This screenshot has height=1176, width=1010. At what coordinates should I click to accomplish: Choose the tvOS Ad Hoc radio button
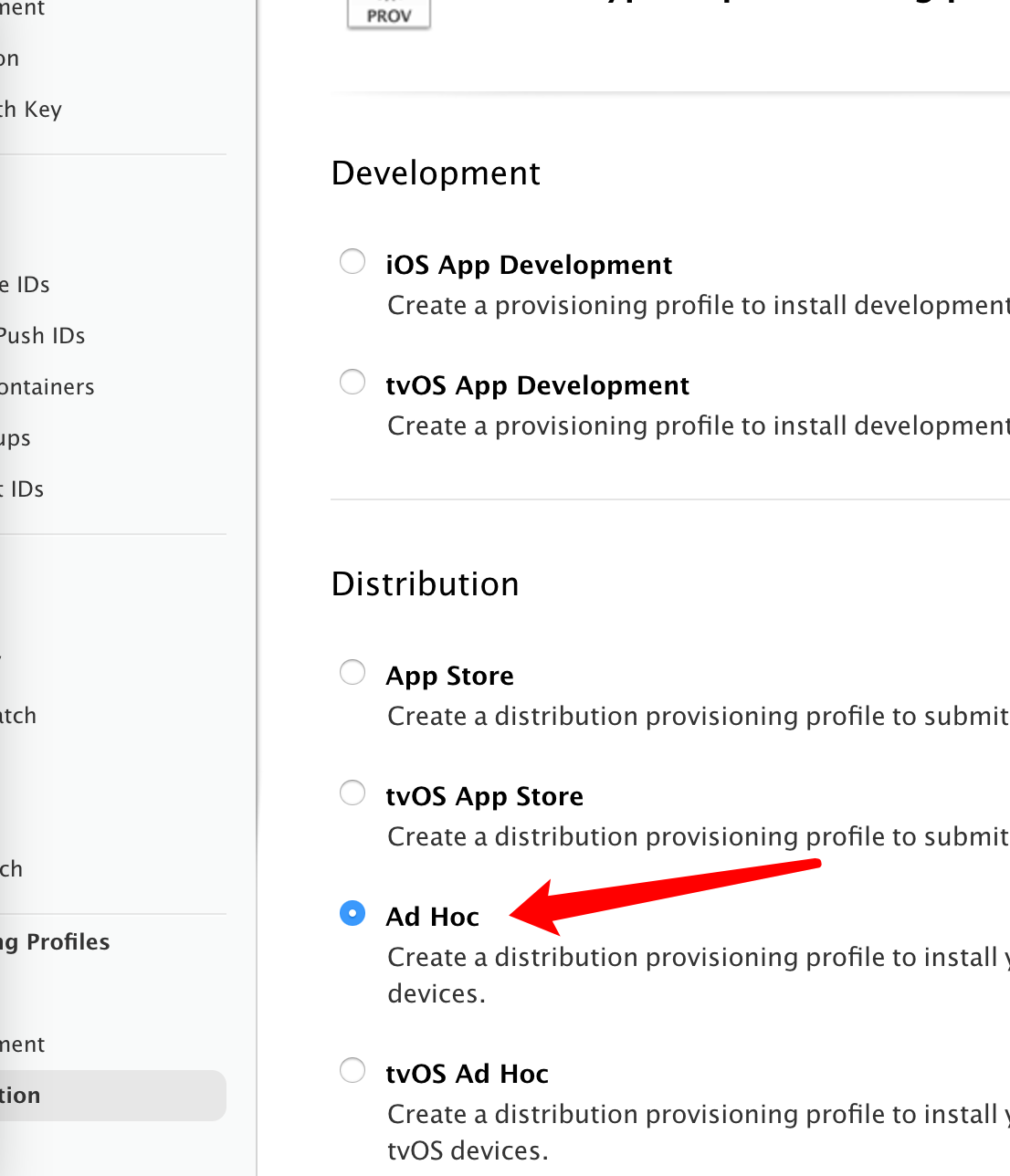[352, 1071]
